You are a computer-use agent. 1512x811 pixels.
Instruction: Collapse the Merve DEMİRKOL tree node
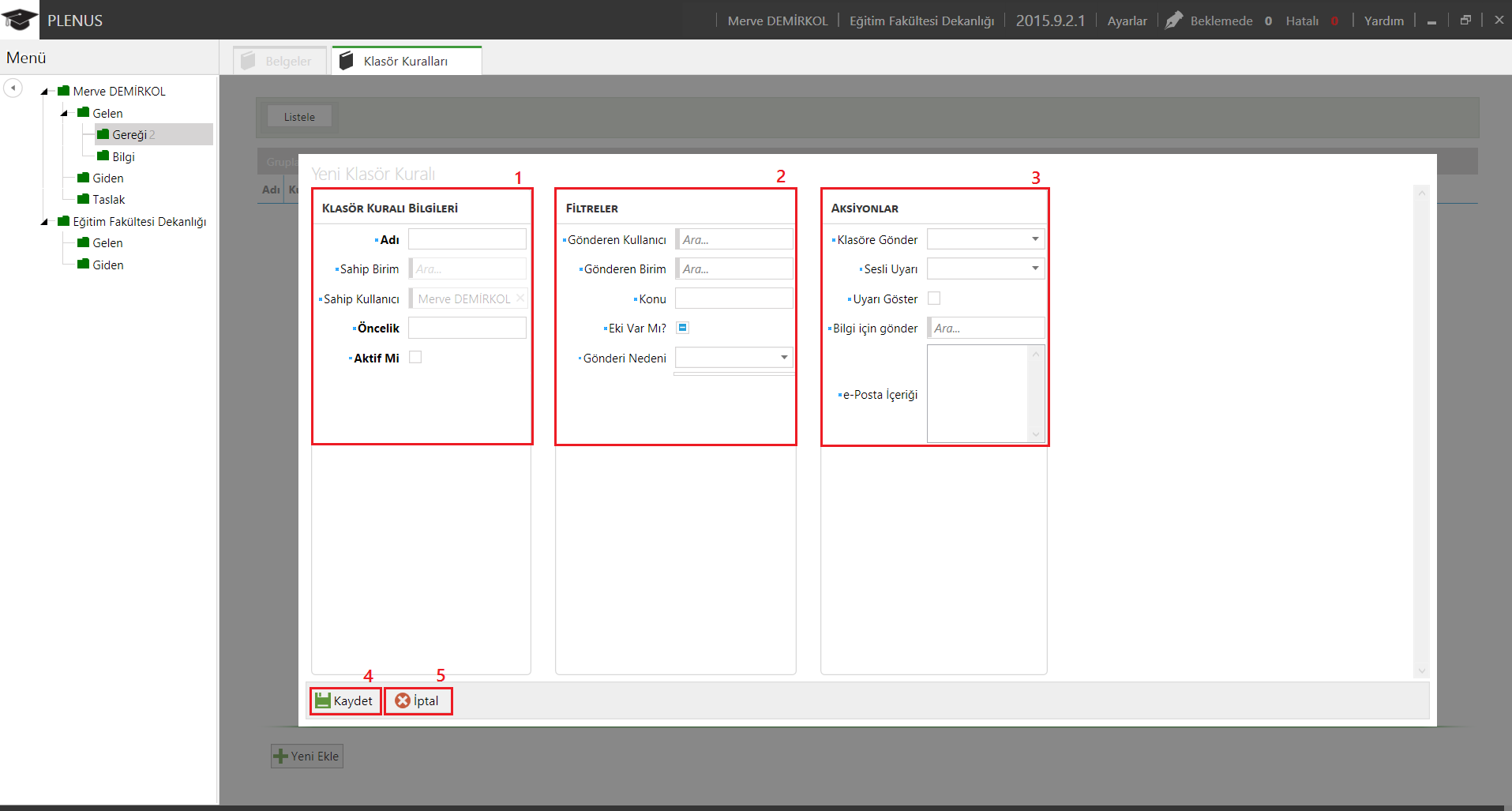(x=45, y=92)
